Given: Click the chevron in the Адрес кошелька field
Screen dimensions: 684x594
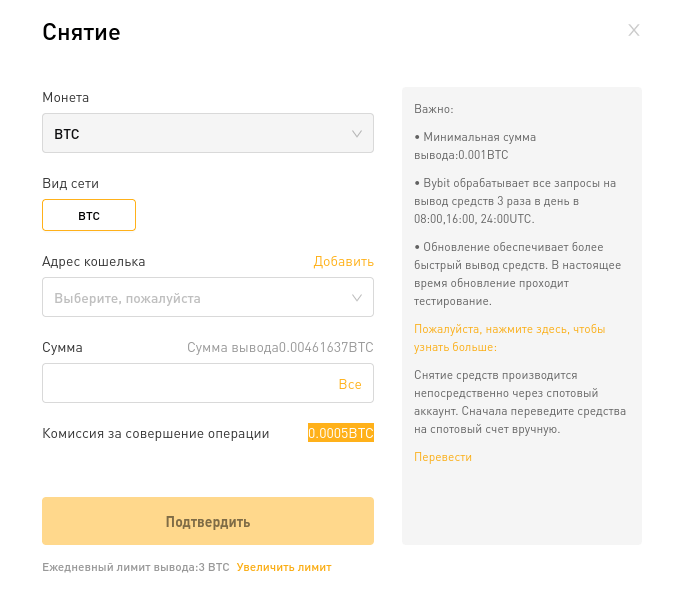Looking at the screenshot, I should click(x=357, y=298).
